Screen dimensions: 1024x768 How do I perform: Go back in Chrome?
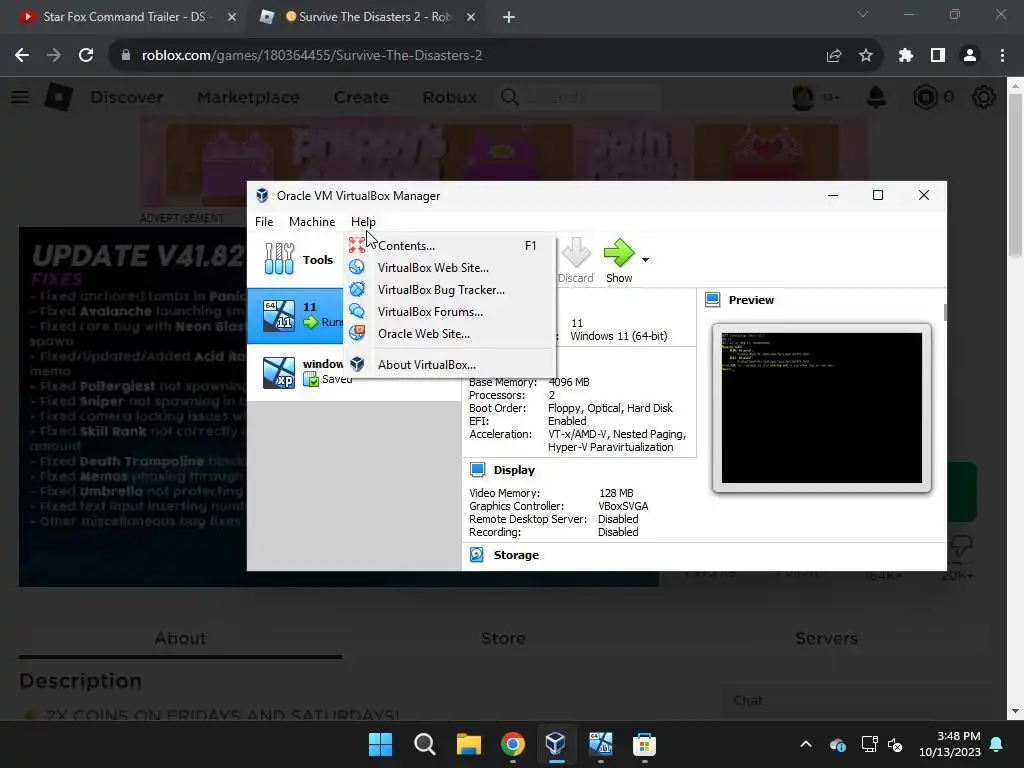click(22, 56)
